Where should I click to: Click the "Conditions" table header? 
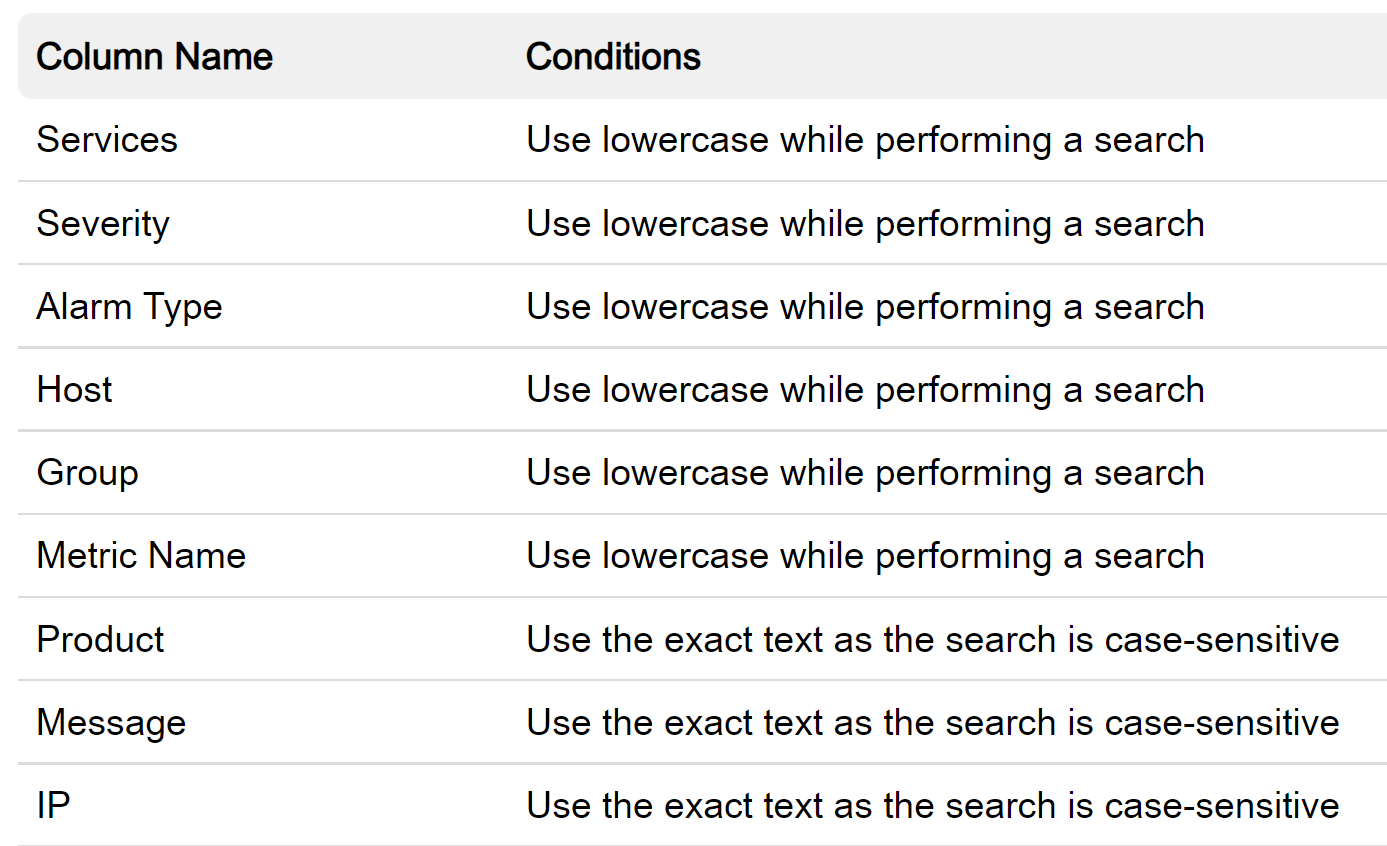(x=613, y=57)
